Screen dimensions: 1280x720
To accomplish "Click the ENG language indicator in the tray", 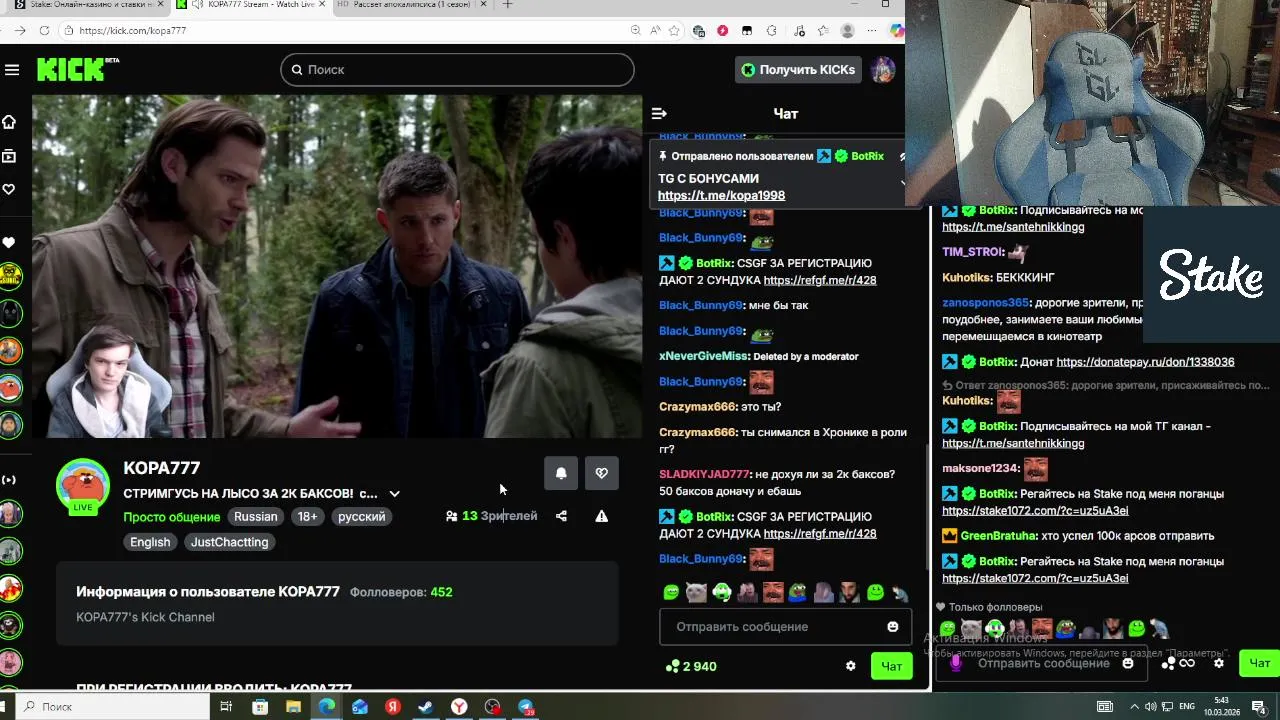I will pos(1188,707).
